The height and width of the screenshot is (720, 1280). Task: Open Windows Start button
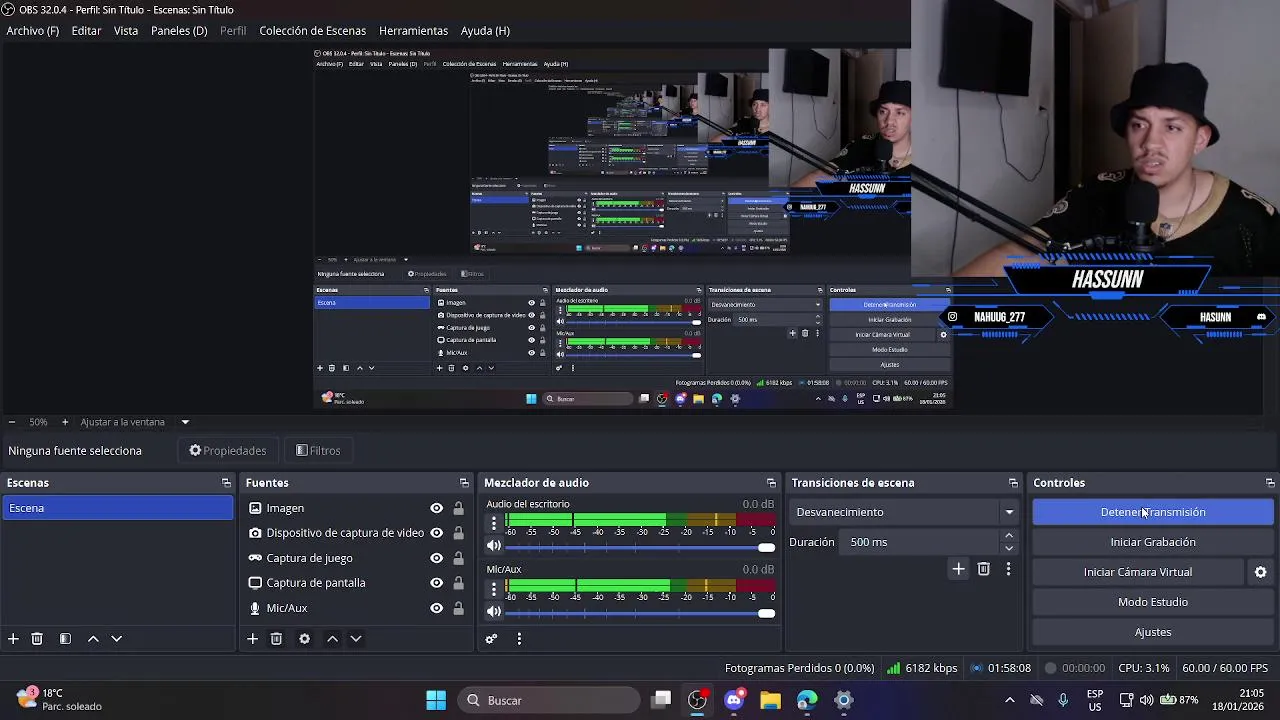pyautogui.click(x=436, y=700)
